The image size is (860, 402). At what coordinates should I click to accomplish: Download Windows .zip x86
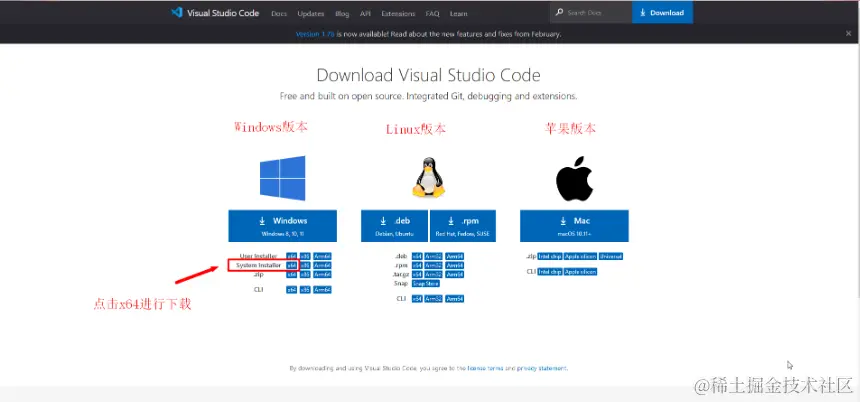coord(305,274)
